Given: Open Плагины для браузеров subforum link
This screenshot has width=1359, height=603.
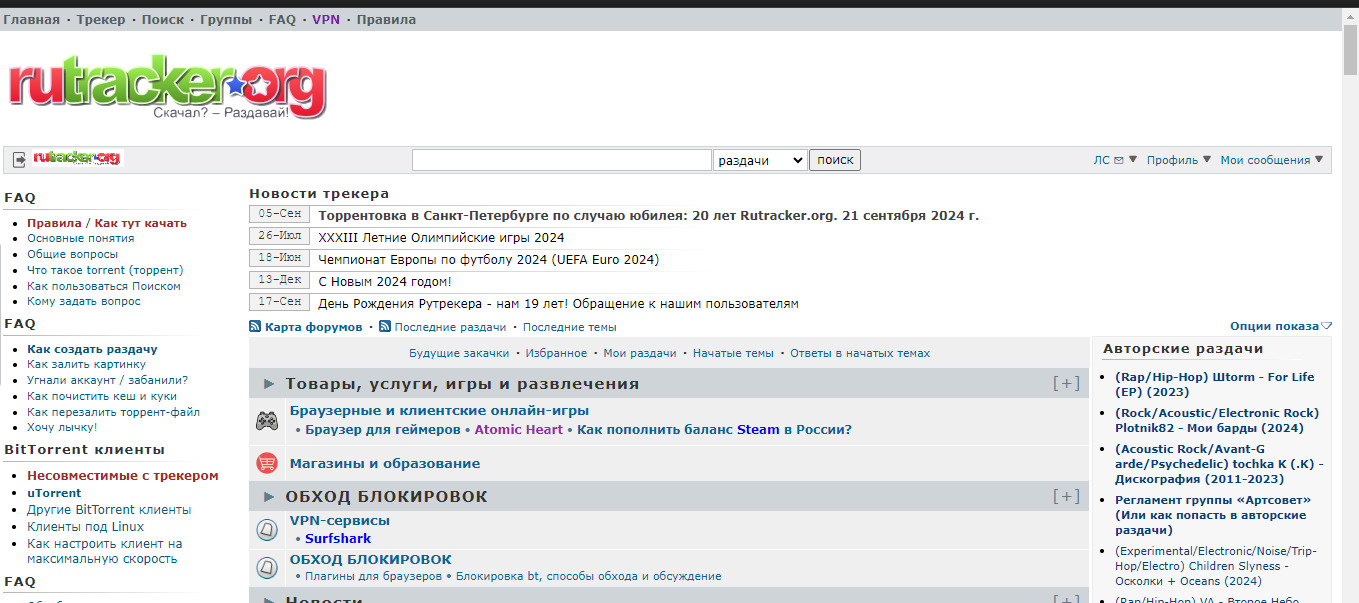Looking at the screenshot, I should [373, 576].
